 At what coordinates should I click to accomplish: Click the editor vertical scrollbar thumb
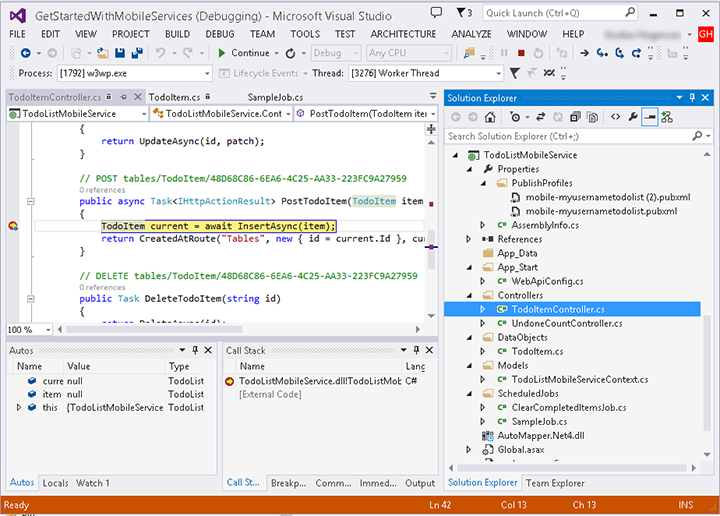[431, 249]
